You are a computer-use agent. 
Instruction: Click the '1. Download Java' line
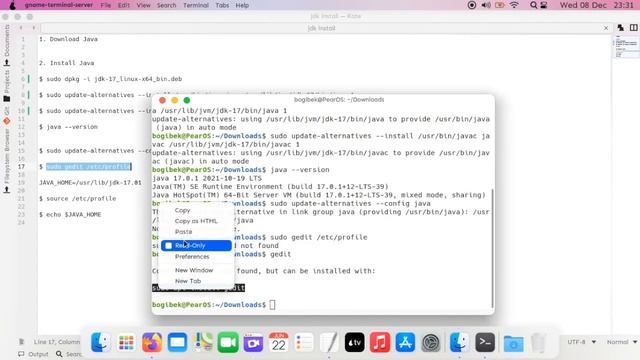coord(69,39)
